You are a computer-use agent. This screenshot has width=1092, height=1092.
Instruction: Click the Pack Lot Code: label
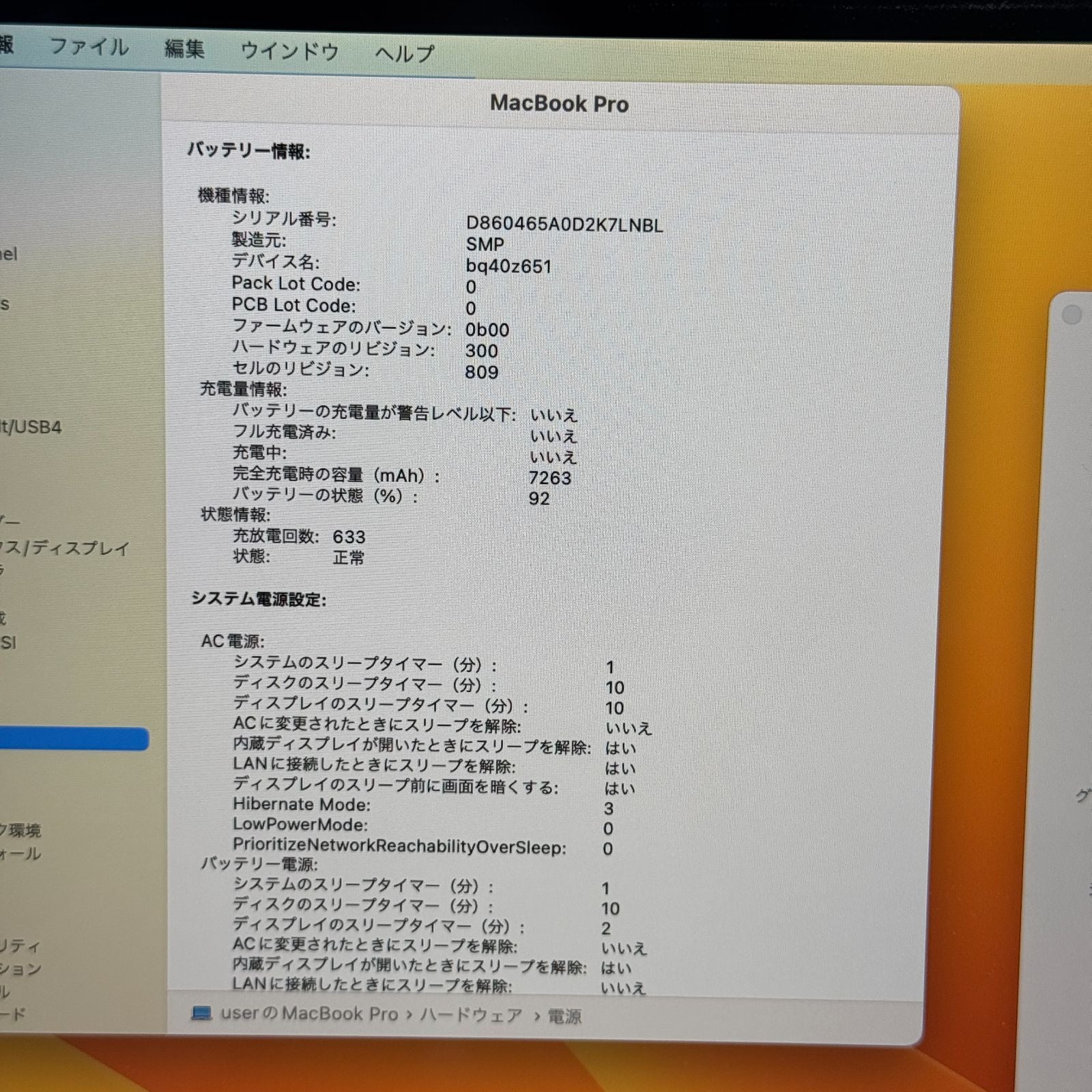296,284
